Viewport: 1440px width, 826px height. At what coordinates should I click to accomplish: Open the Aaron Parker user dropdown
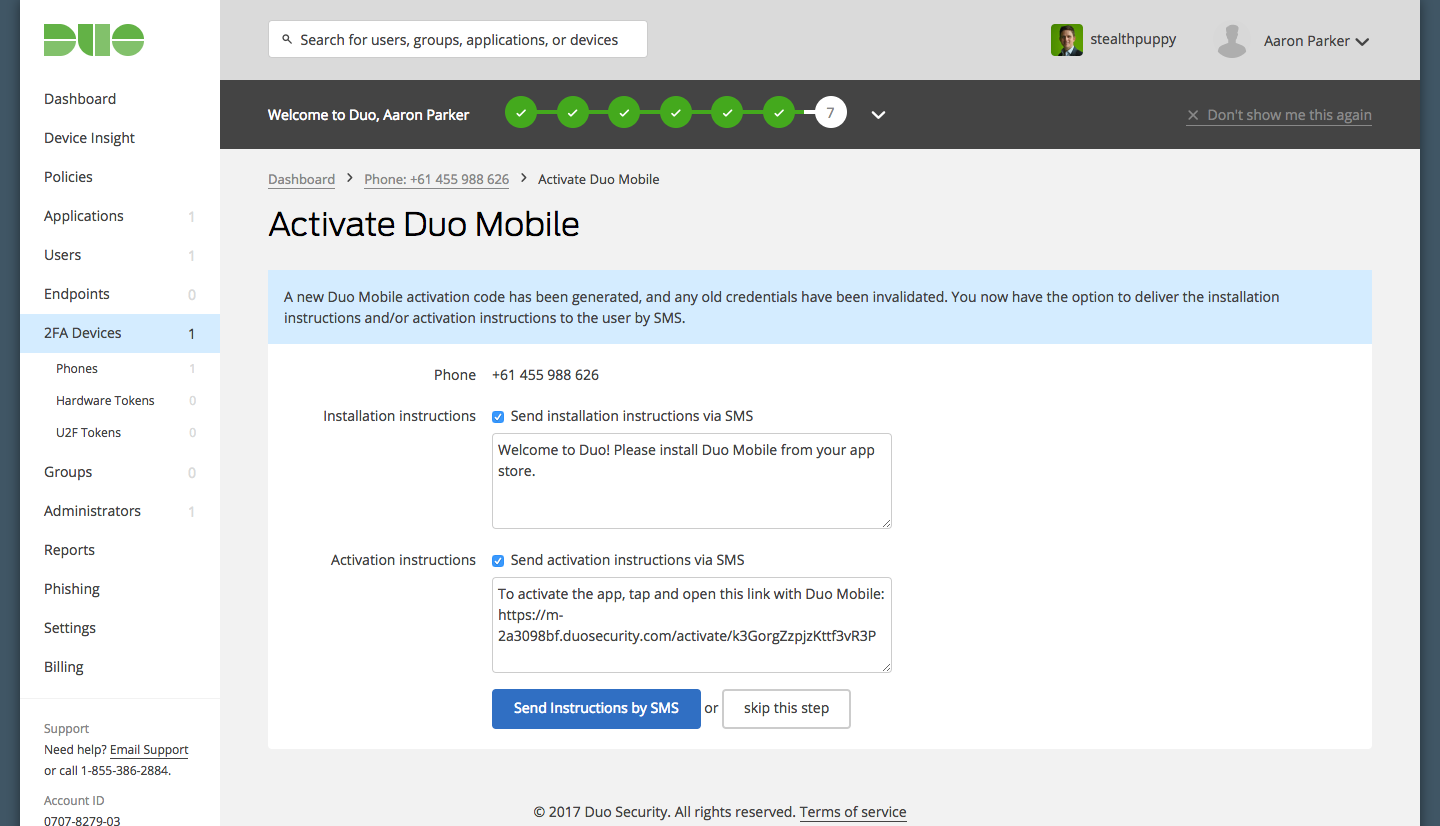point(1316,41)
